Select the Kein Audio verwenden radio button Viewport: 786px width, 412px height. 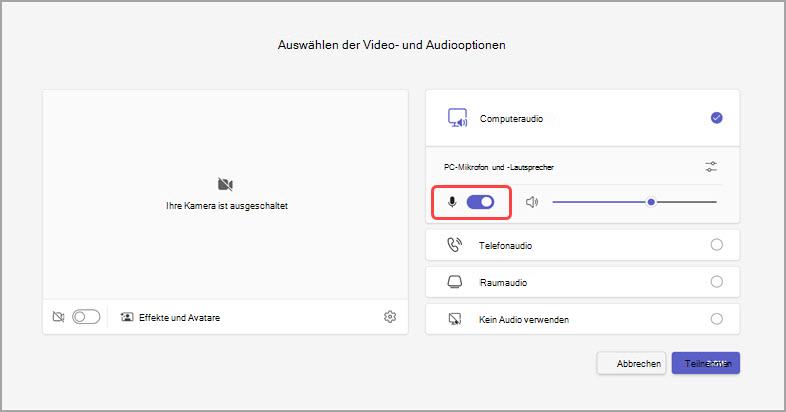(x=717, y=319)
